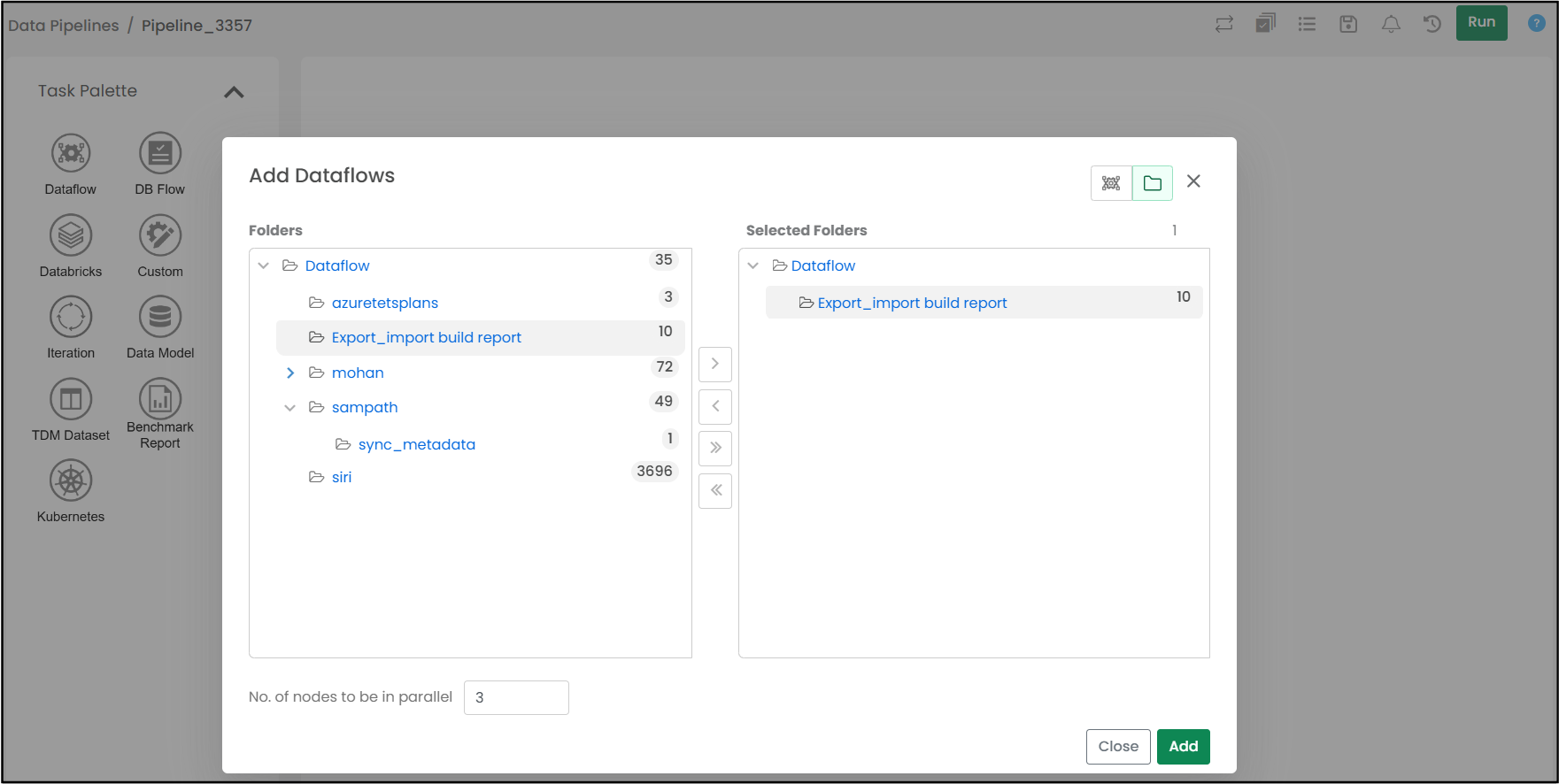Image resolution: width=1559 pixels, height=784 pixels.
Task: Remove all folders with double left arrow
Action: click(715, 490)
